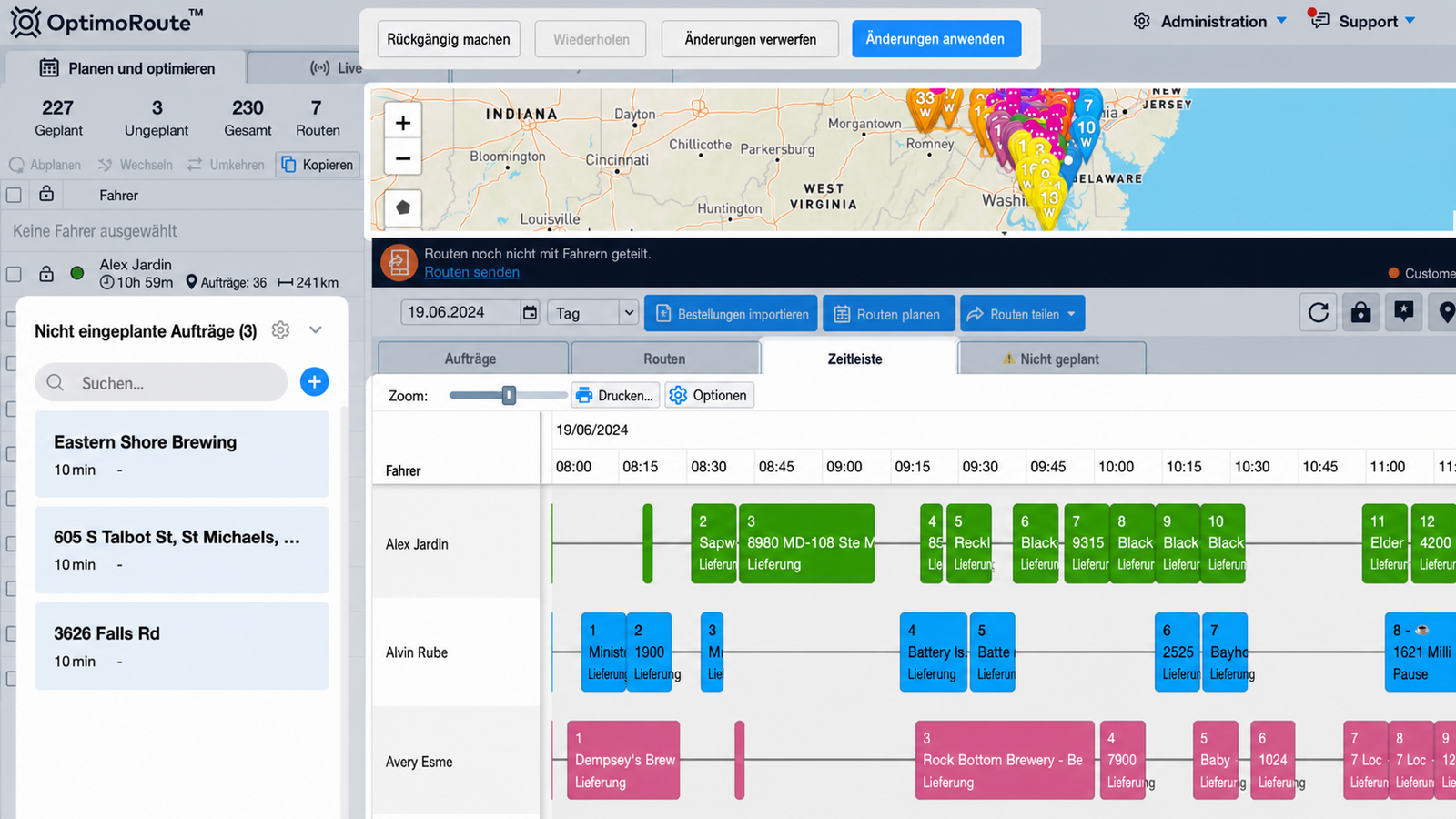This screenshot has height=819, width=1456.
Task: Open Administration gear icon
Action: pyautogui.click(x=1142, y=21)
